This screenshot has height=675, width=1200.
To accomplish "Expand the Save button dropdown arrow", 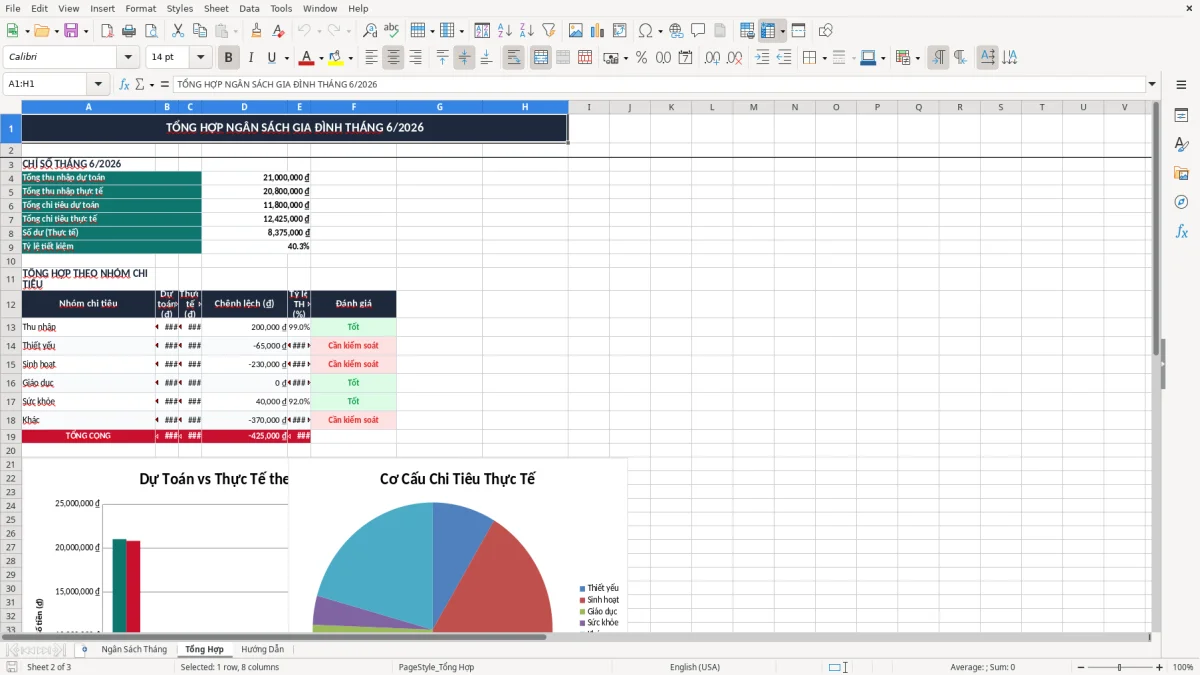I will click(85, 31).
